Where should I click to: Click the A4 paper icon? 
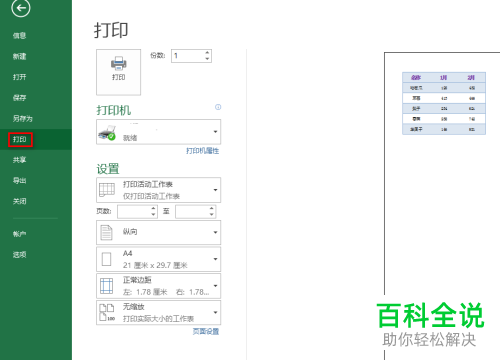point(106,259)
